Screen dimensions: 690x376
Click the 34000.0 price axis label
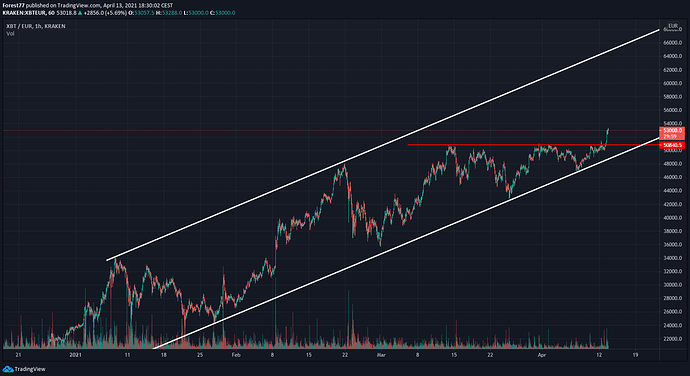click(672, 258)
